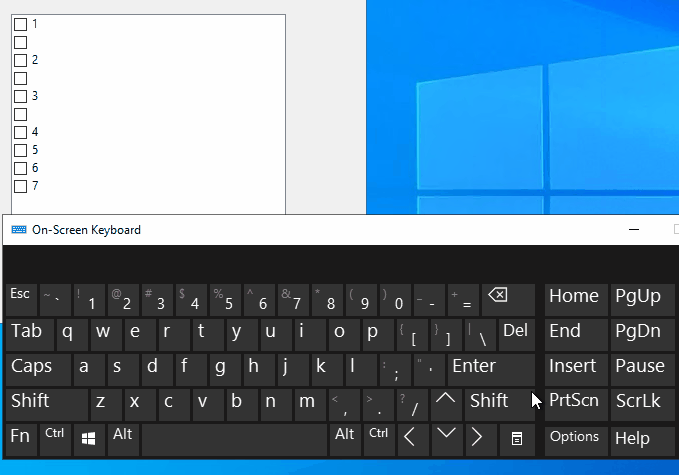The image size is (679, 475).
Task: Click the context menu key icon
Action: [517, 439]
